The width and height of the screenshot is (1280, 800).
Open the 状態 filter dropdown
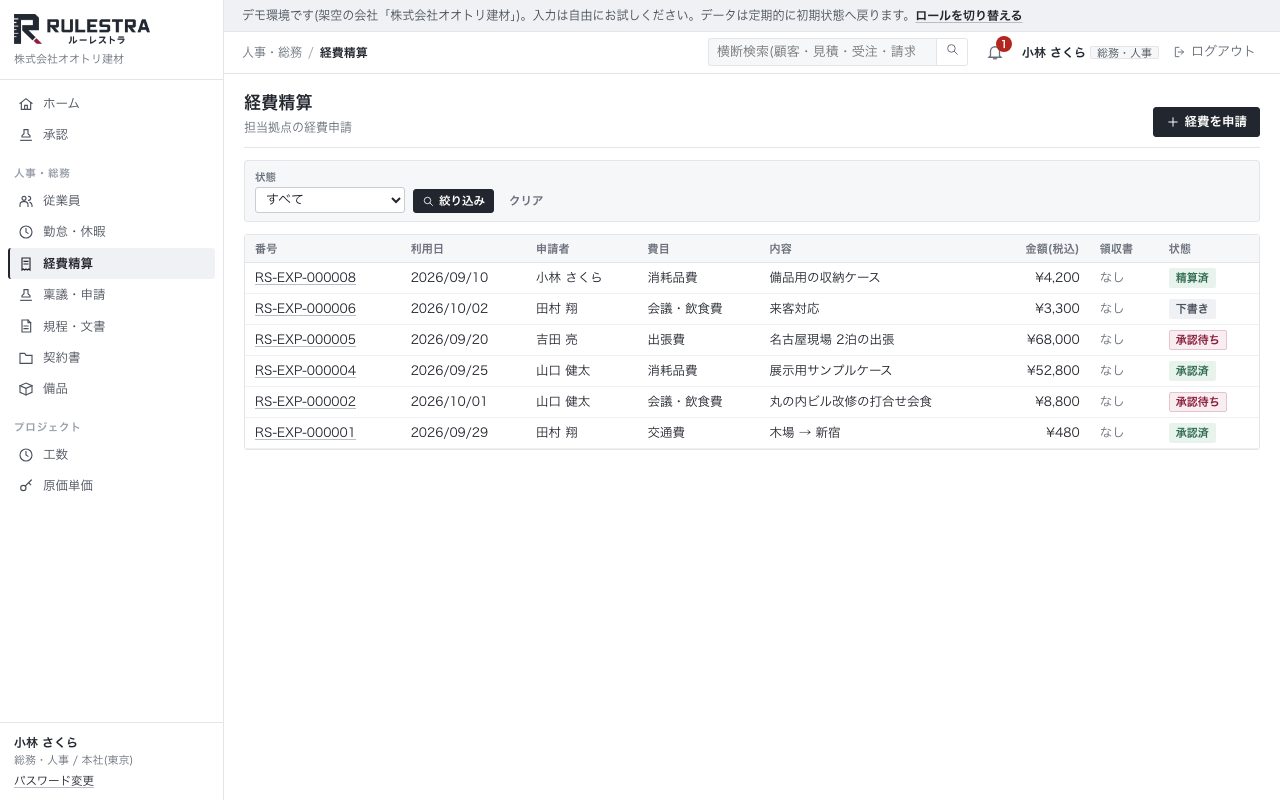tap(330, 200)
